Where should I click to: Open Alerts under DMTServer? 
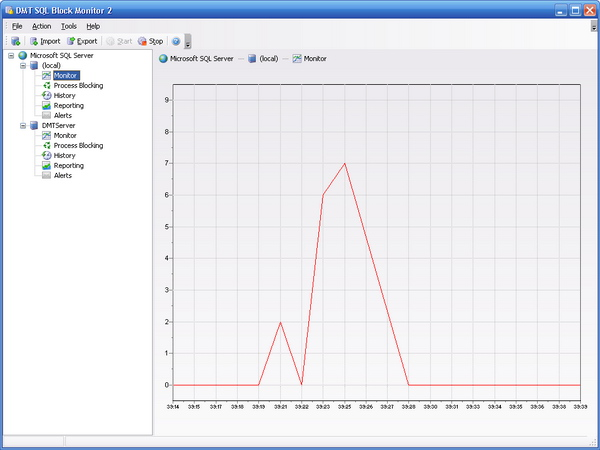pos(63,176)
